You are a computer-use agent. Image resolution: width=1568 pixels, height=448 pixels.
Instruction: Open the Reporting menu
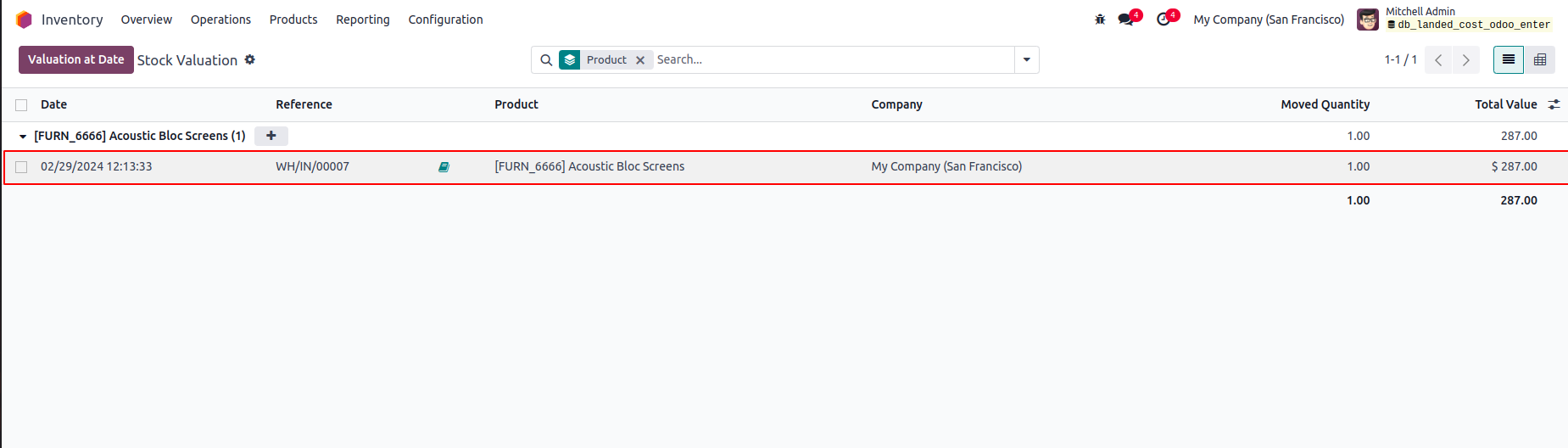click(362, 20)
